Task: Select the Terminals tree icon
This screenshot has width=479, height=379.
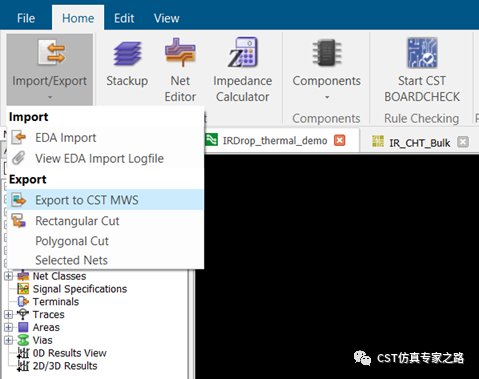Action: pos(23,301)
